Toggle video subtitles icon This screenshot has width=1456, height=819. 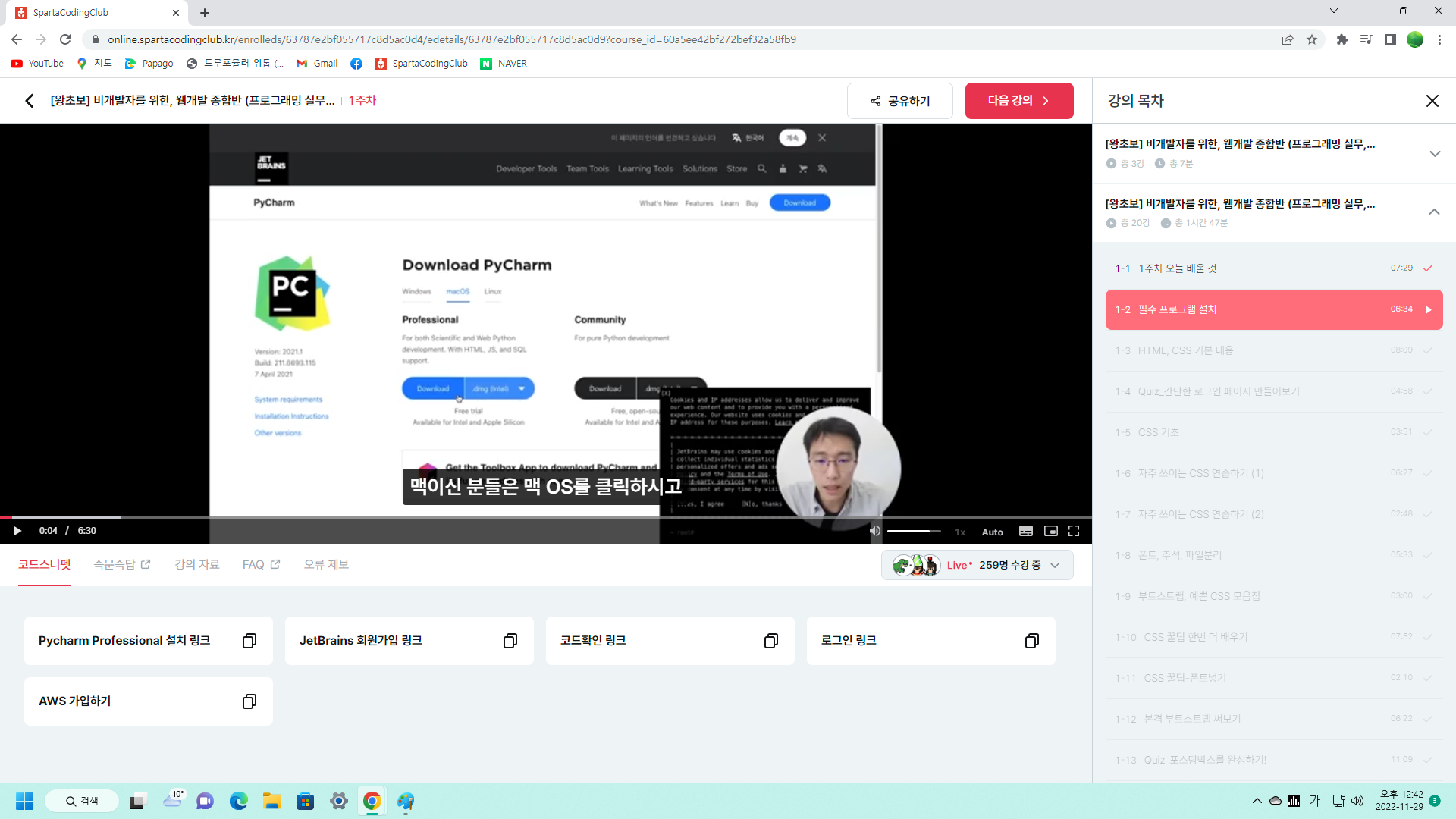[1026, 531]
